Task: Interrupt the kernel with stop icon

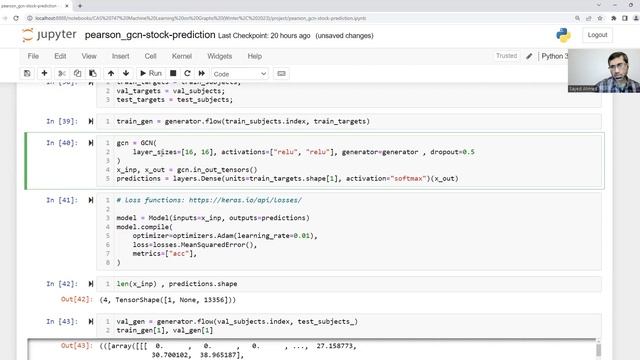Action: pos(173,73)
